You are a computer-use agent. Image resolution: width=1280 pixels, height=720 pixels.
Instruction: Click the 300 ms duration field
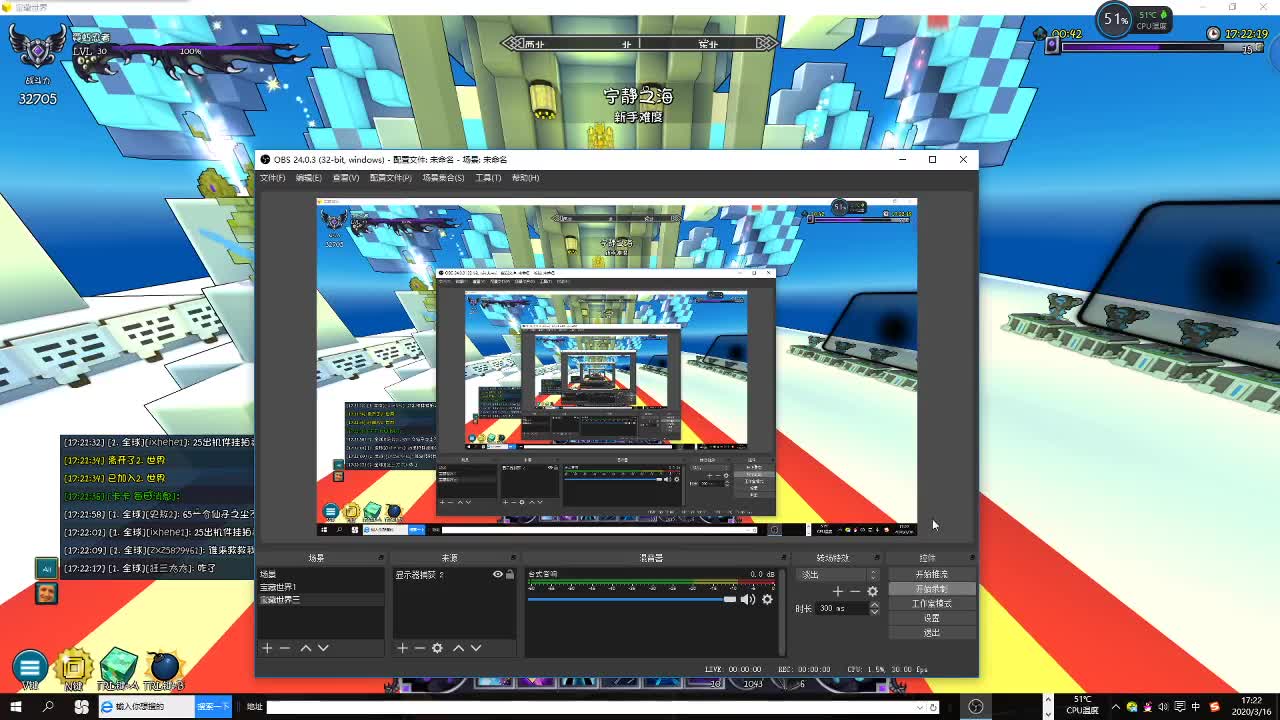pyautogui.click(x=842, y=608)
